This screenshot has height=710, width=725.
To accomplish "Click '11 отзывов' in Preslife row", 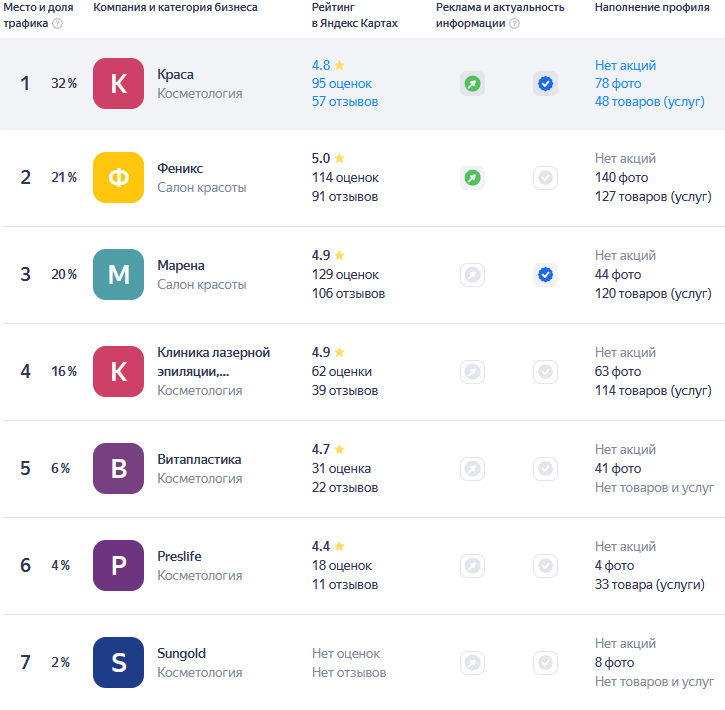I will (345, 585).
